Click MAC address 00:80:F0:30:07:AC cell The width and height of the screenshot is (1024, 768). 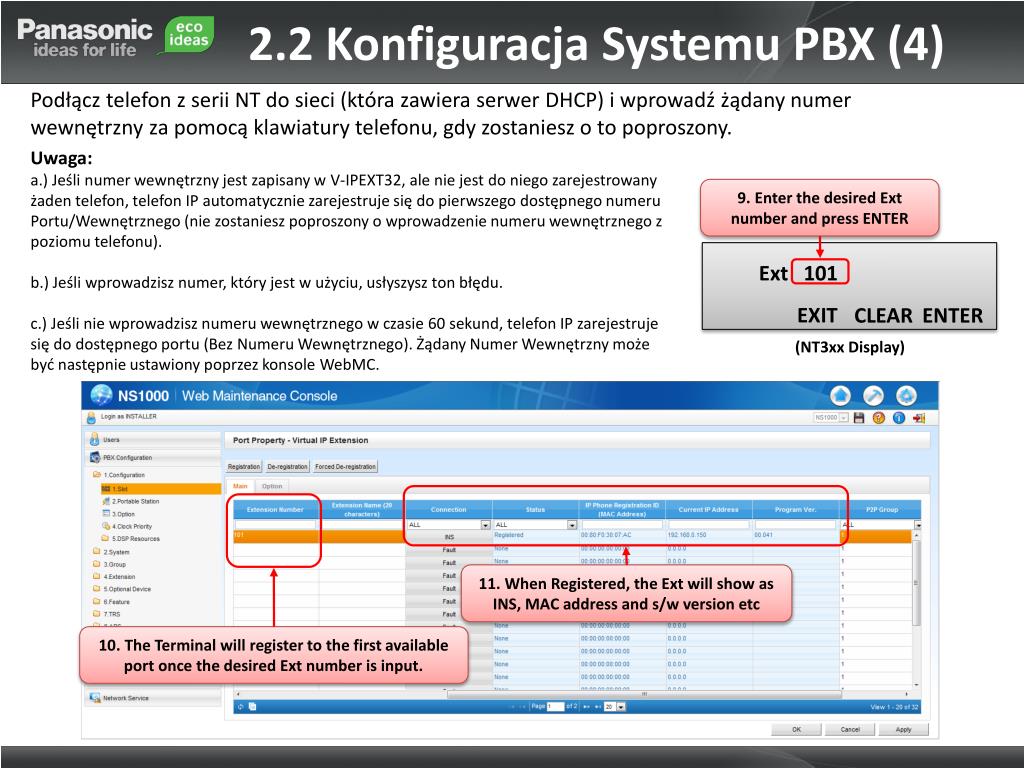point(622,536)
